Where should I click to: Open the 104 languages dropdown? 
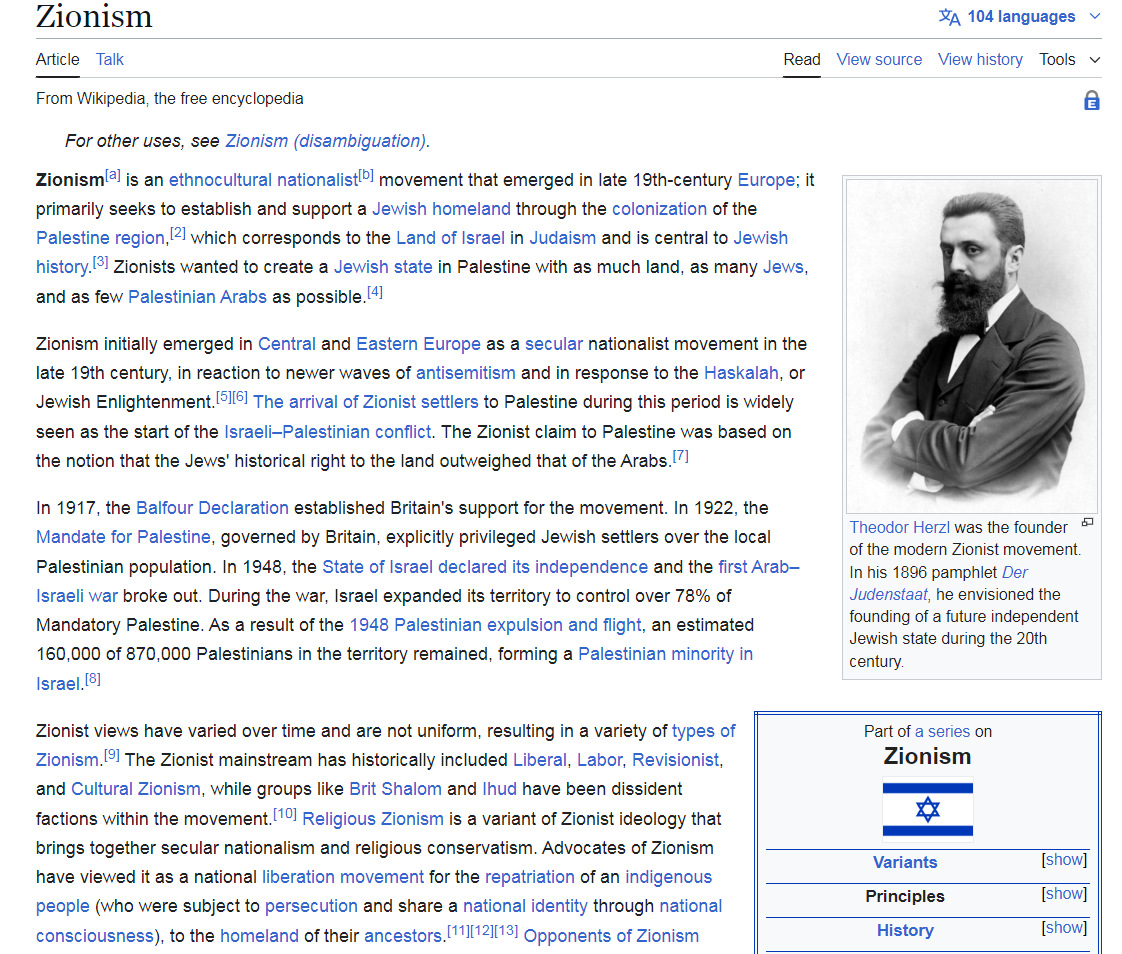tap(1021, 16)
